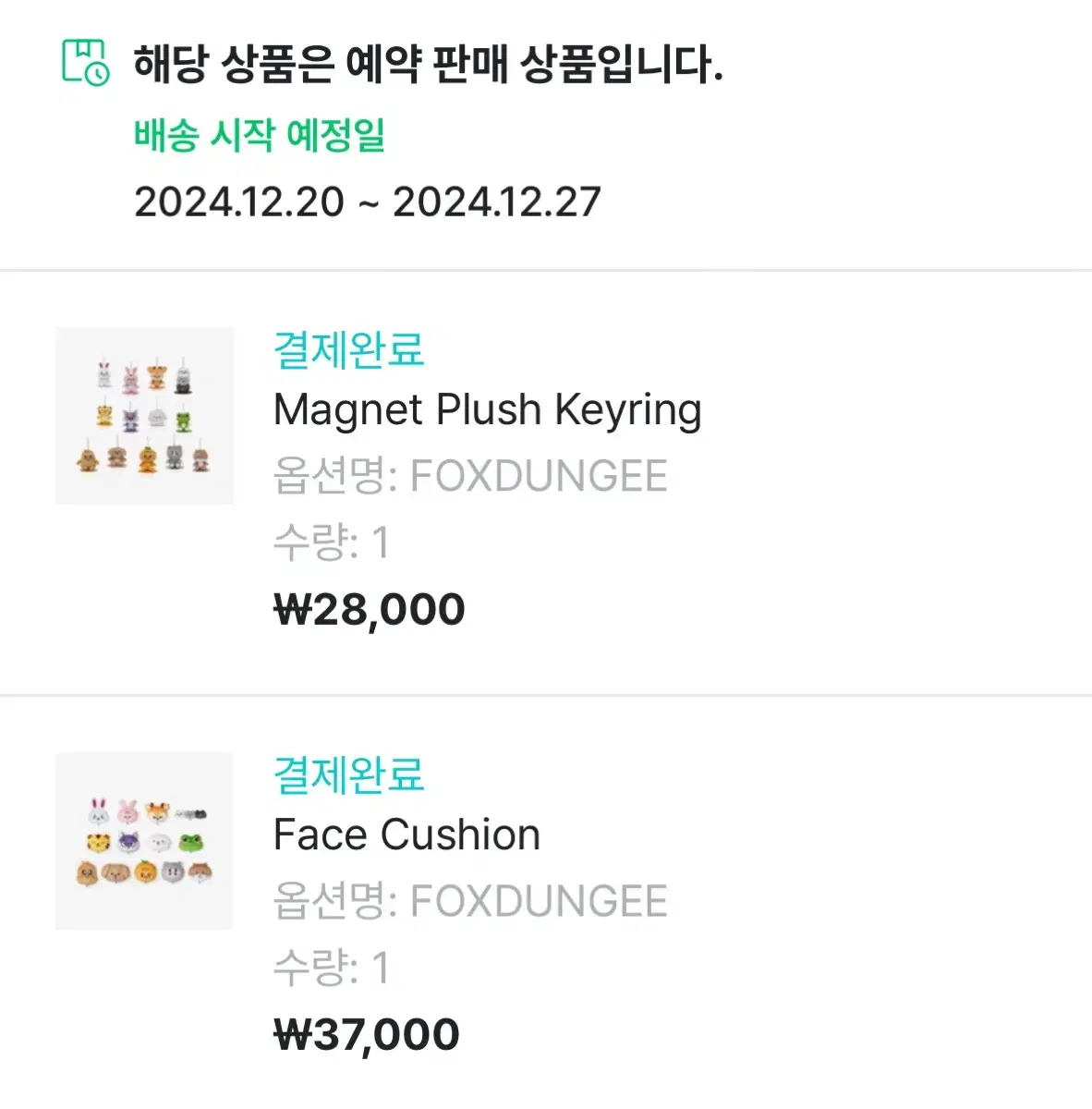1092x1109 pixels.
Task: Tap the shipping date range 2024.12.20 ~ 2024.12.27
Action: click(368, 201)
